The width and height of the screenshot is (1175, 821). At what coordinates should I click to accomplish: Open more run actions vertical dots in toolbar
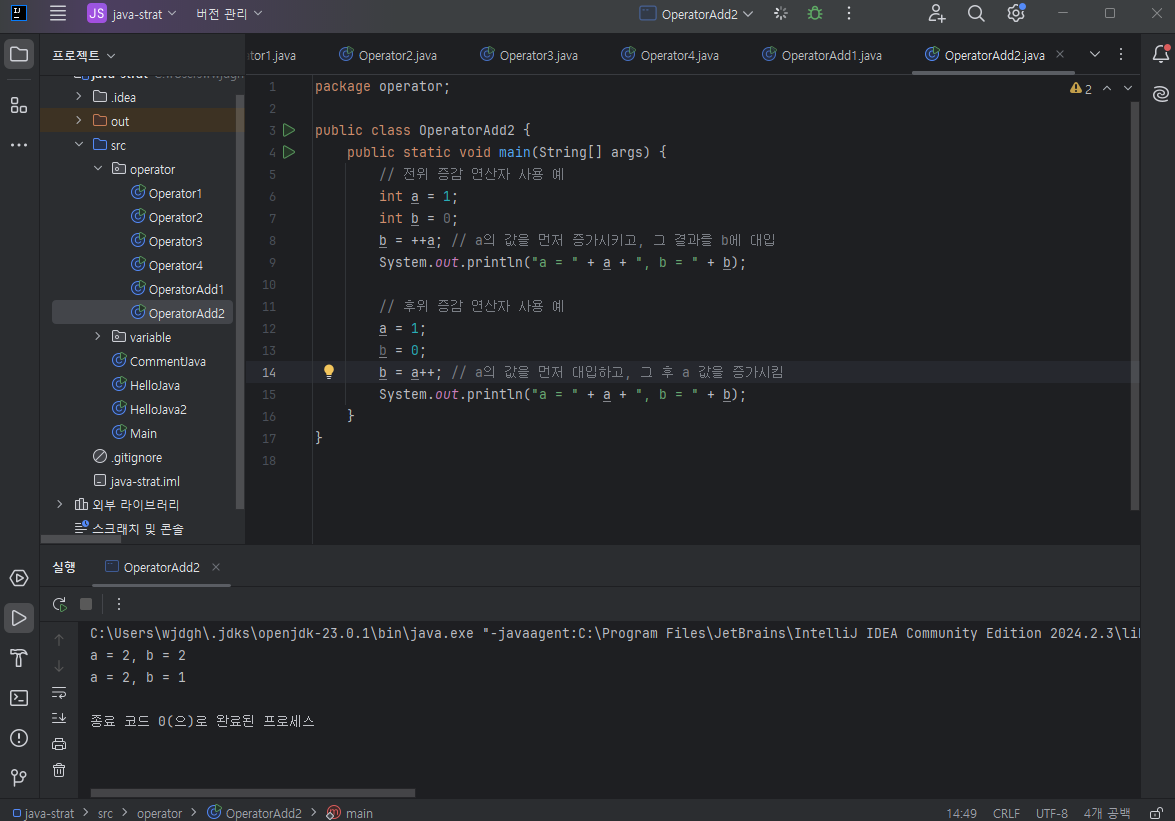[x=848, y=13]
